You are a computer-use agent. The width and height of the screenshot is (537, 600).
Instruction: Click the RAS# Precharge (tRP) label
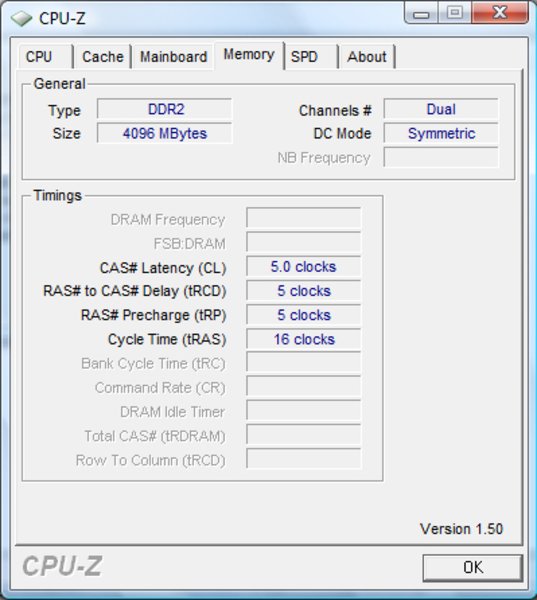pos(153,316)
